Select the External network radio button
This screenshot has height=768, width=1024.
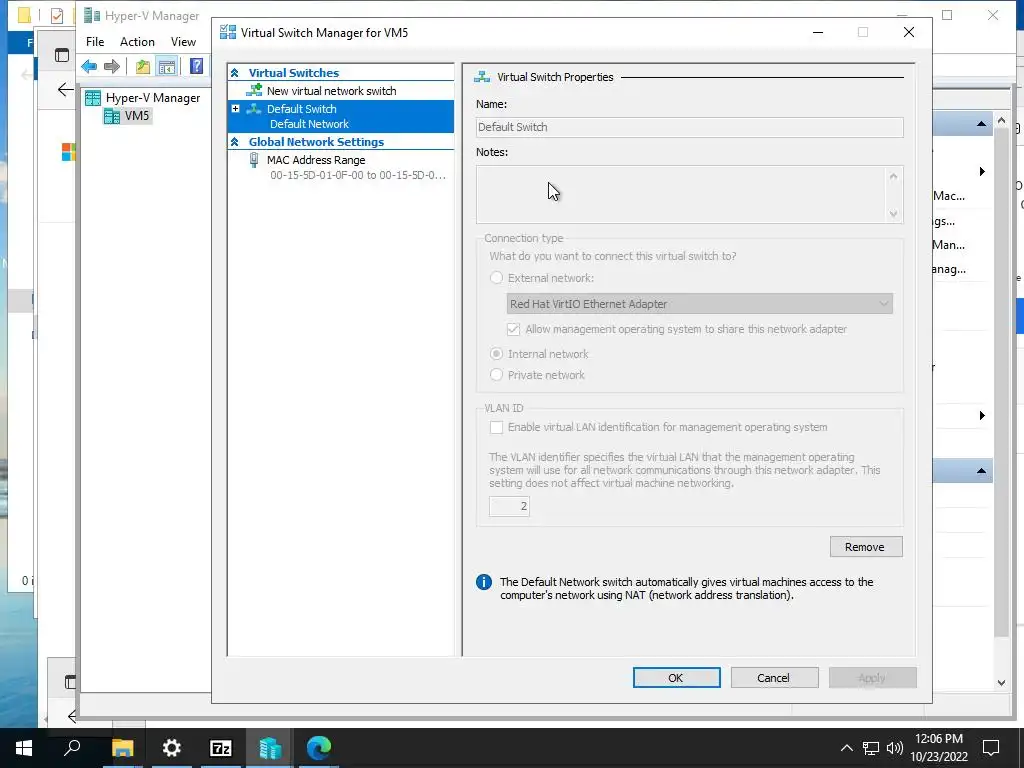(x=496, y=278)
